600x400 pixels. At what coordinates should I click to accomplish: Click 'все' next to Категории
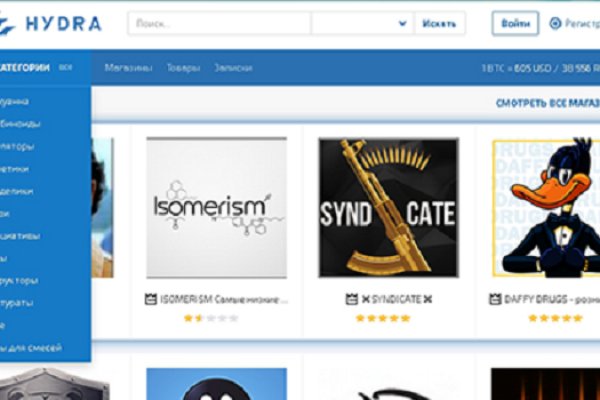pos(65,68)
